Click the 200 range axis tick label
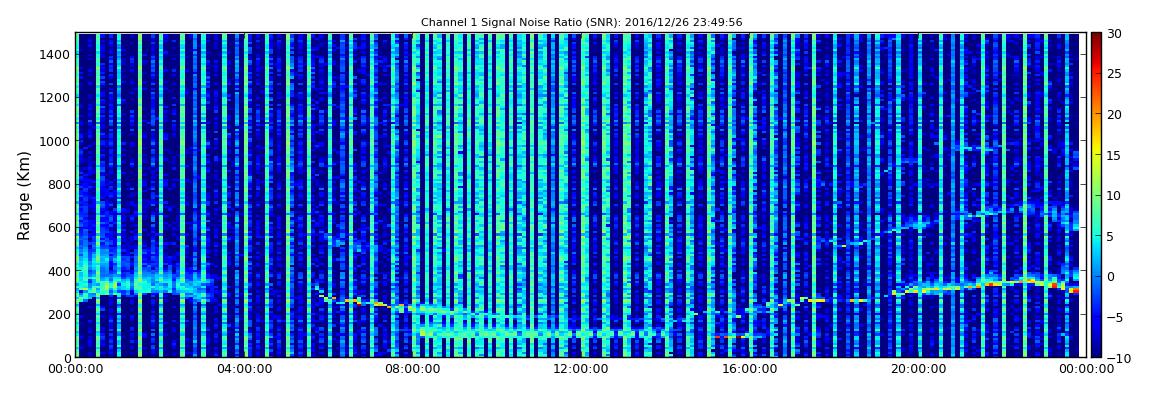Viewport: 1150px width, 407px height. point(59,314)
